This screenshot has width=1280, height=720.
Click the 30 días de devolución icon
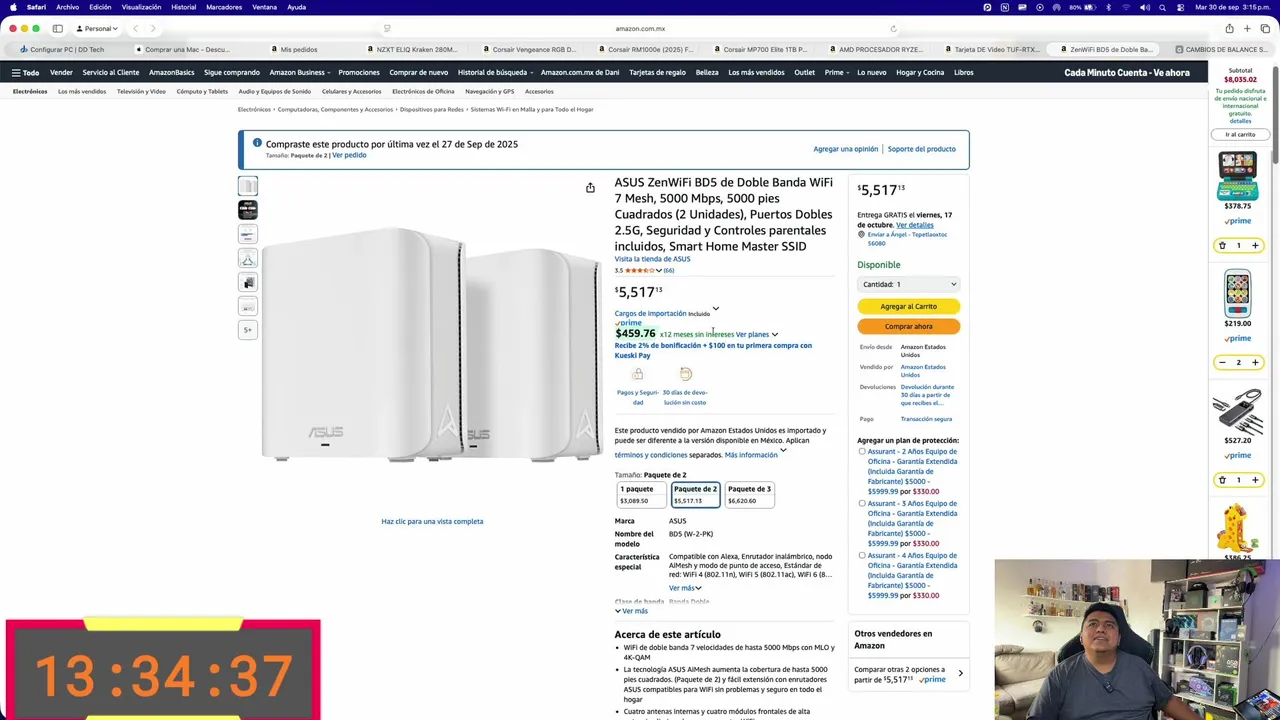(685, 374)
